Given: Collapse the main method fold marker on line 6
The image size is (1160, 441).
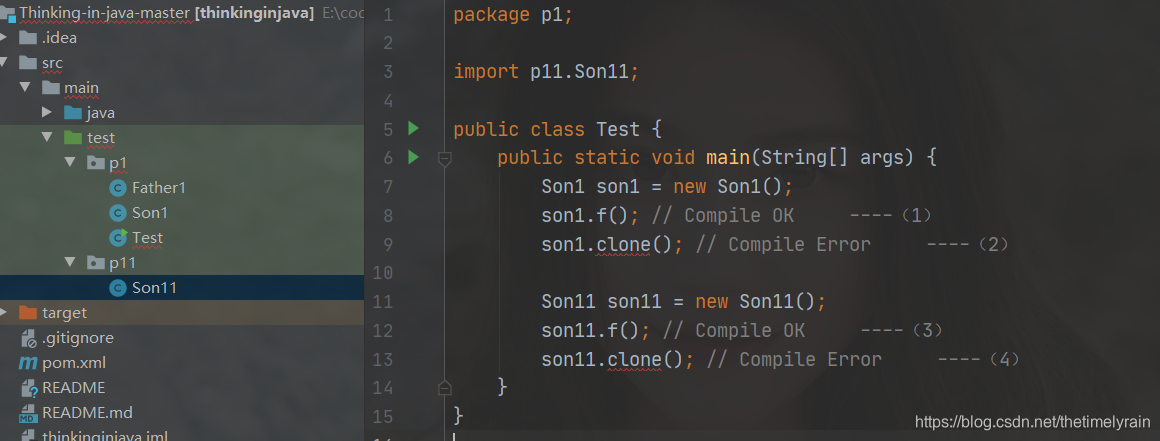Looking at the screenshot, I should coord(444,158).
